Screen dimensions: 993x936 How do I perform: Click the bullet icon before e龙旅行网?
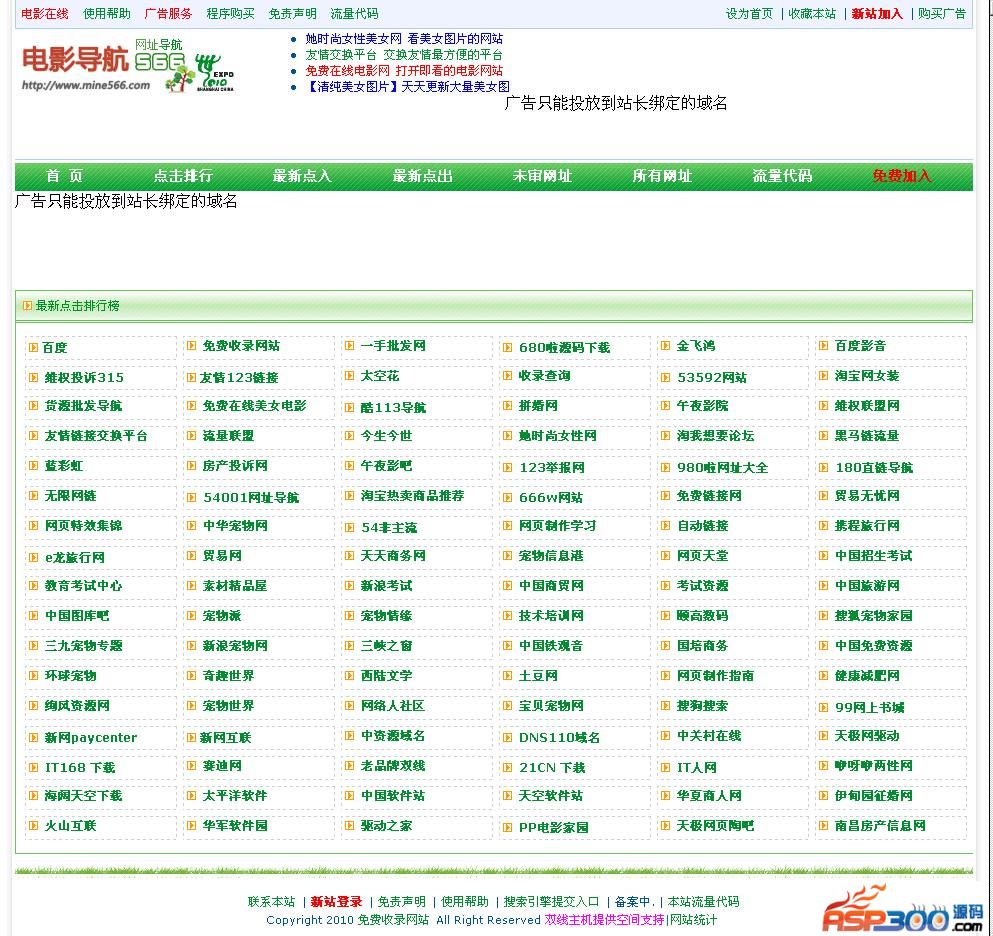34,557
